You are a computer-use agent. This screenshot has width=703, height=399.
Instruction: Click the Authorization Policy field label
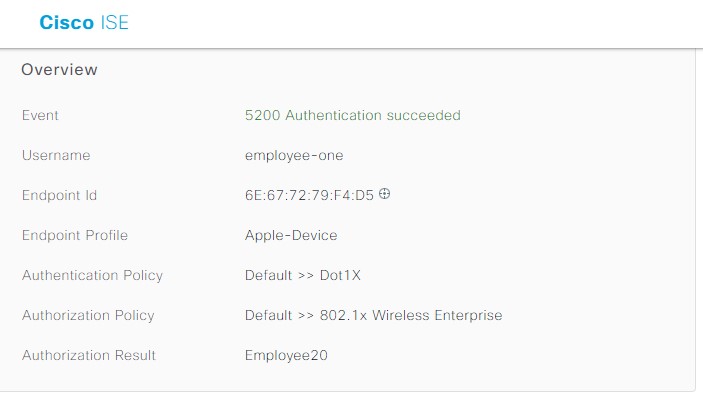(x=88, y=316)
